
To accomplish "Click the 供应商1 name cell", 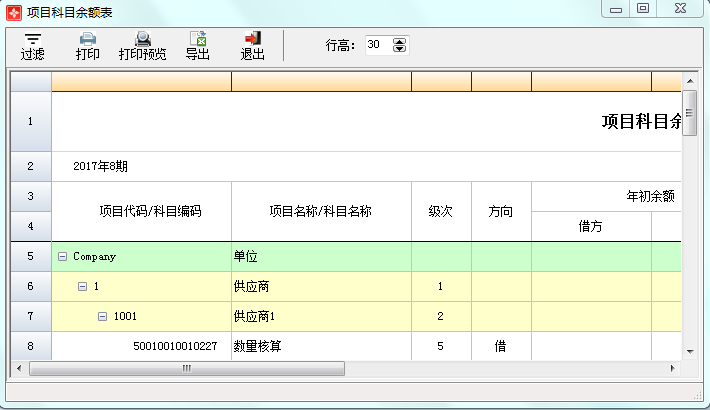I will (321, 316).
